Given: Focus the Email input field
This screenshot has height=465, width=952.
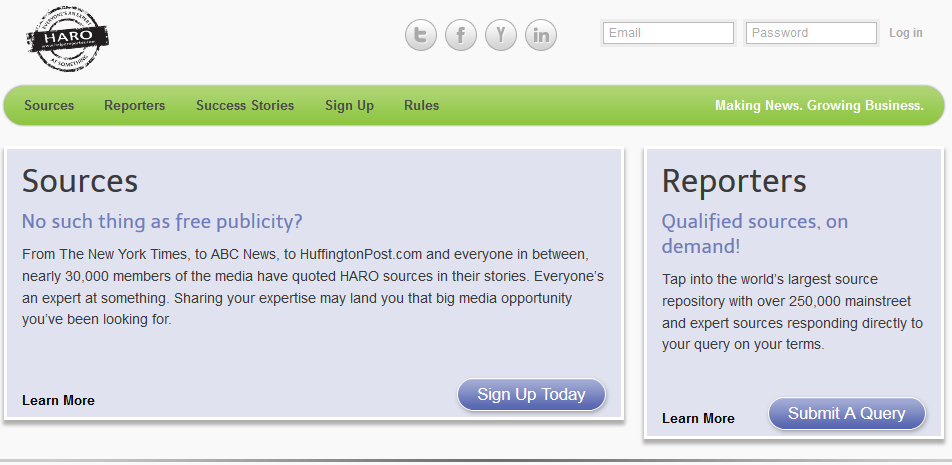Looking at the screenshot, I should (x=668, y=33).
